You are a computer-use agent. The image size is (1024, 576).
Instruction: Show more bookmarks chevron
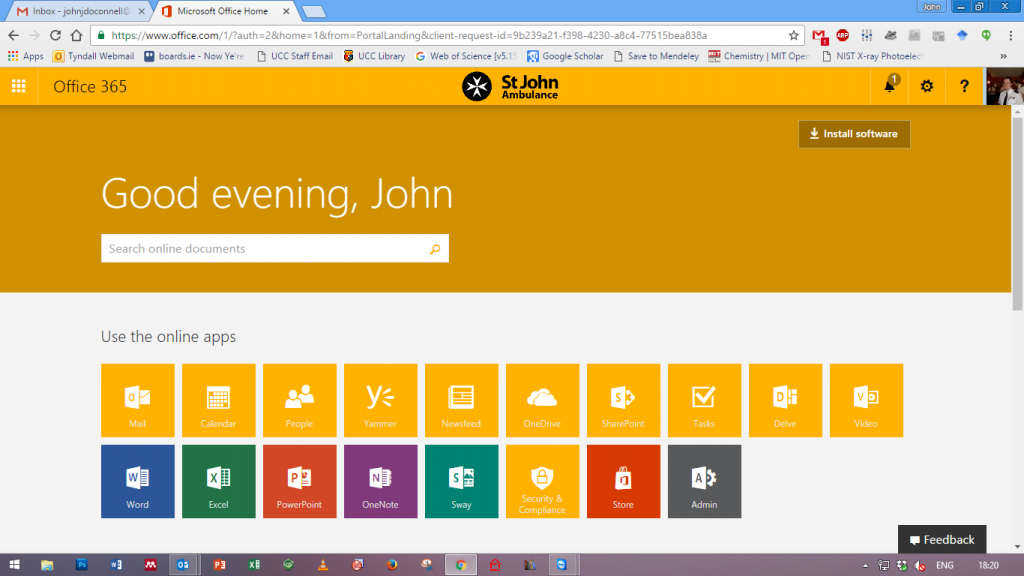1004,56
